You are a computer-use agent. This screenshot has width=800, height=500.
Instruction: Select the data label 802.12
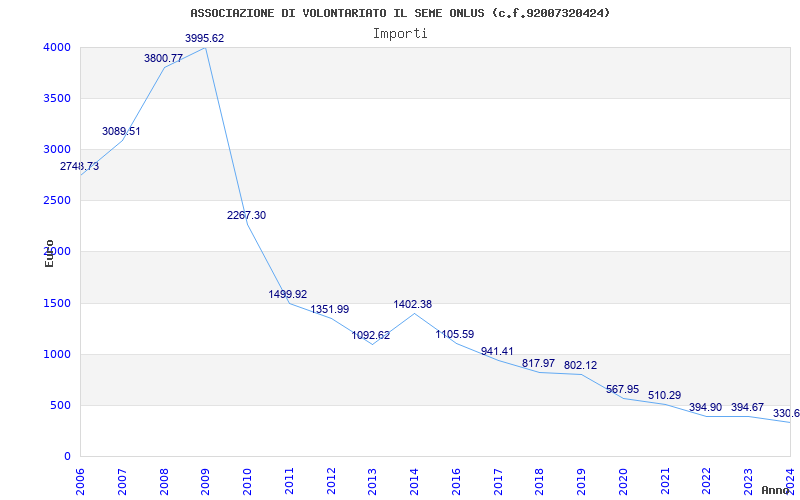[x=581, y=365]
